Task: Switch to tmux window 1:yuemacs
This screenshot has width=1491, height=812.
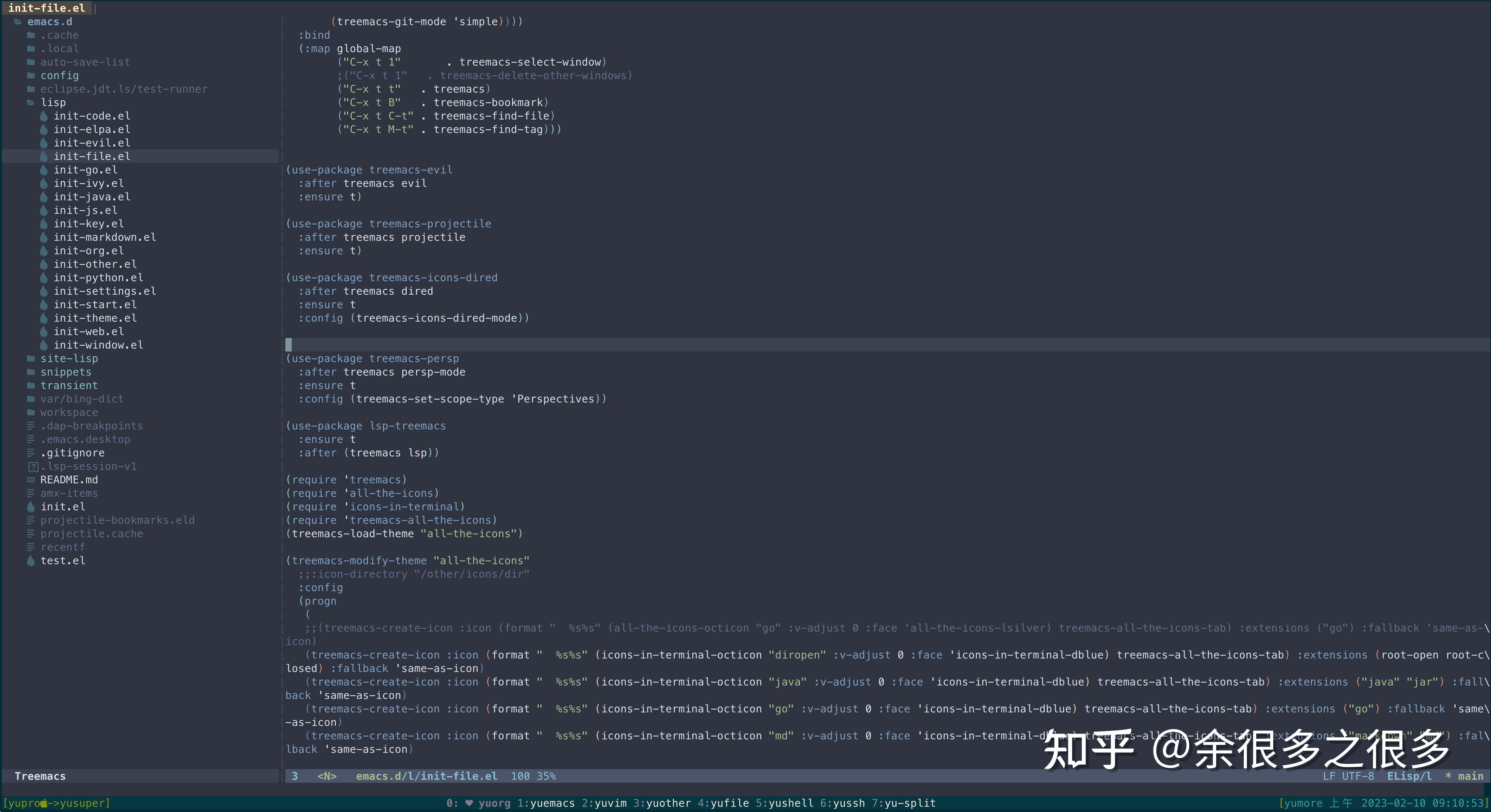Action: [x=546, y=803]
